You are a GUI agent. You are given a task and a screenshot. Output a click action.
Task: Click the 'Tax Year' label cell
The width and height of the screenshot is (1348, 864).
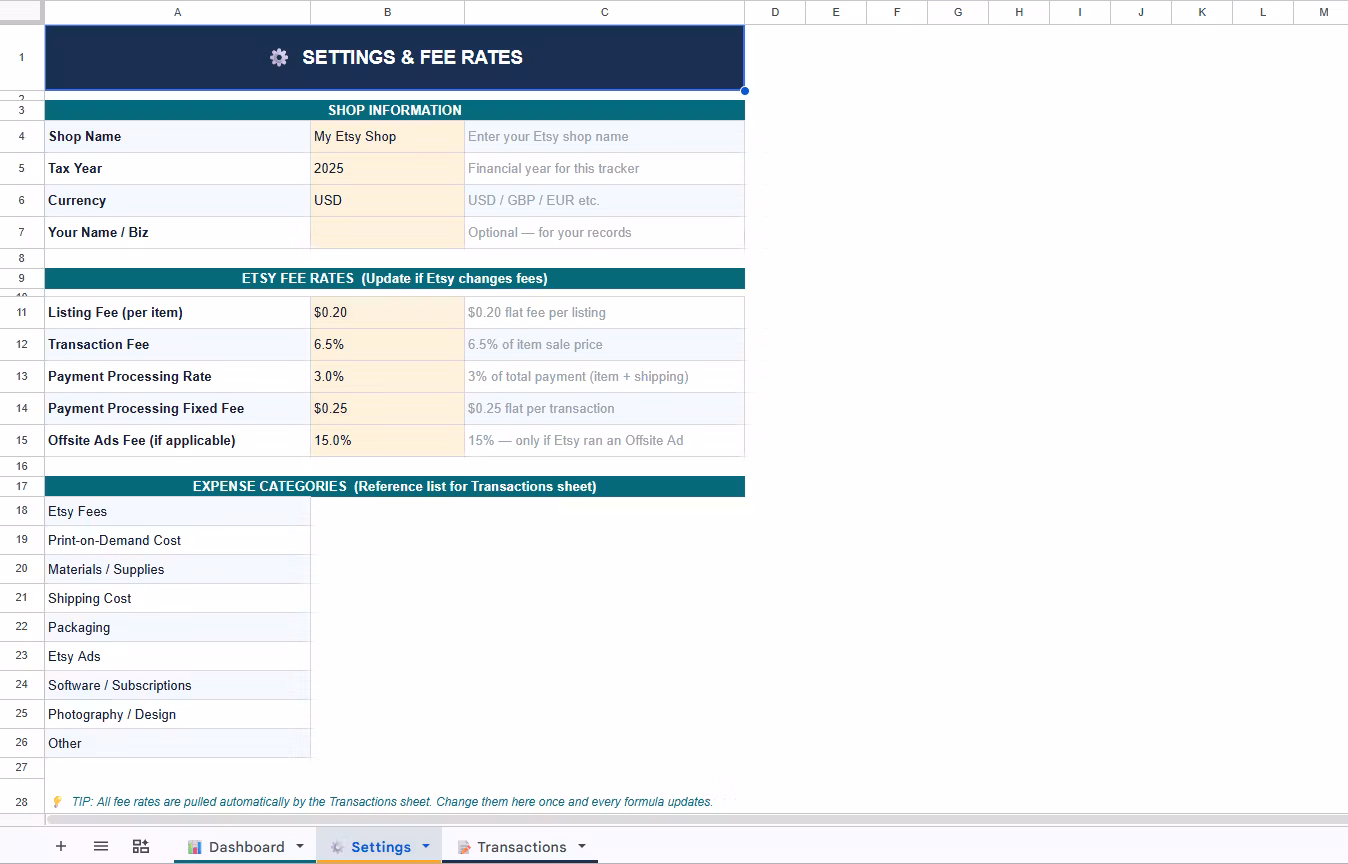coord(178,168)
